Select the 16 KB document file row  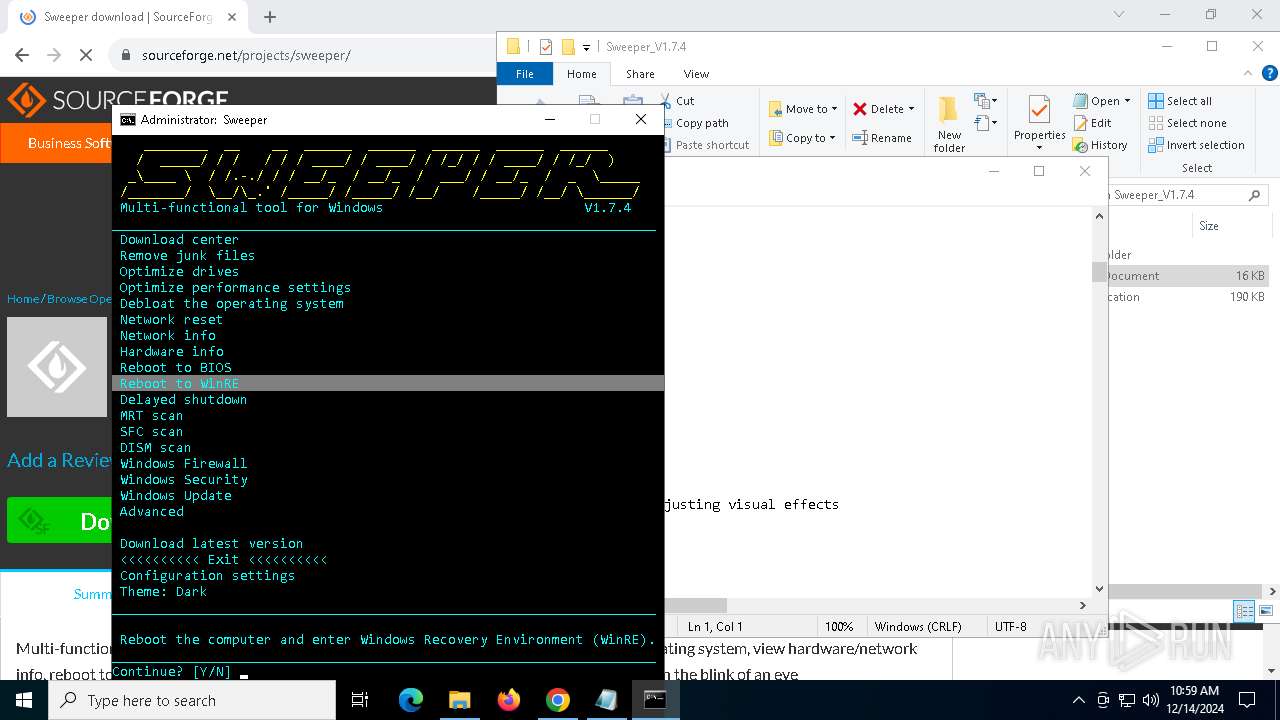tap(1186, 276)
